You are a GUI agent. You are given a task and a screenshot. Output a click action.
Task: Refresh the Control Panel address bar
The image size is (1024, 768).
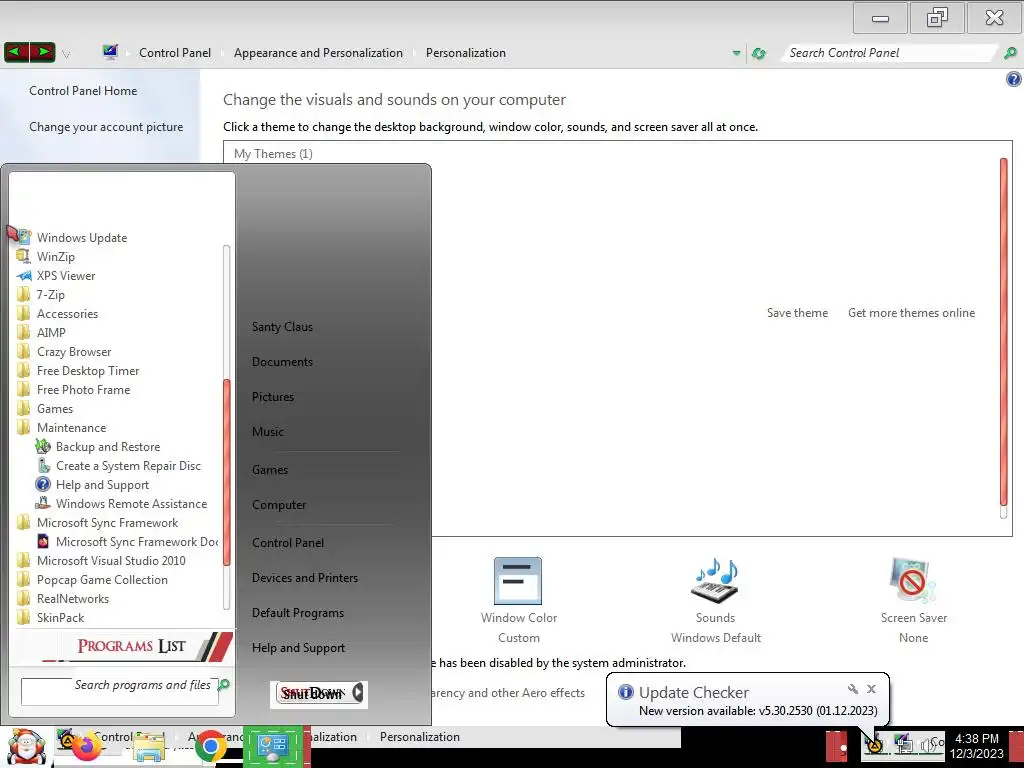pyautogui.click(x=758, y=53)
